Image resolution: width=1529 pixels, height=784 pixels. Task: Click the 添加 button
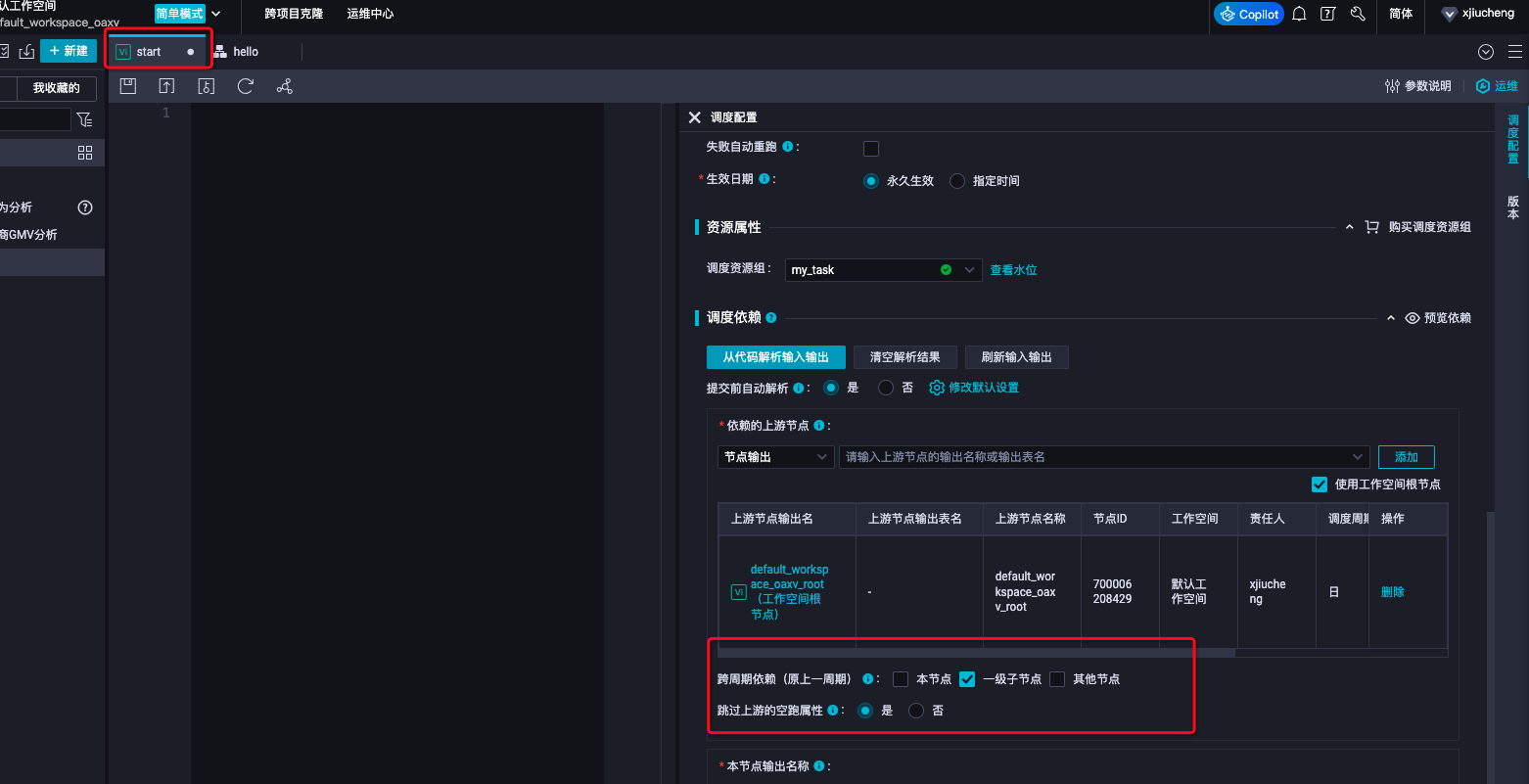click(1407, 457)
